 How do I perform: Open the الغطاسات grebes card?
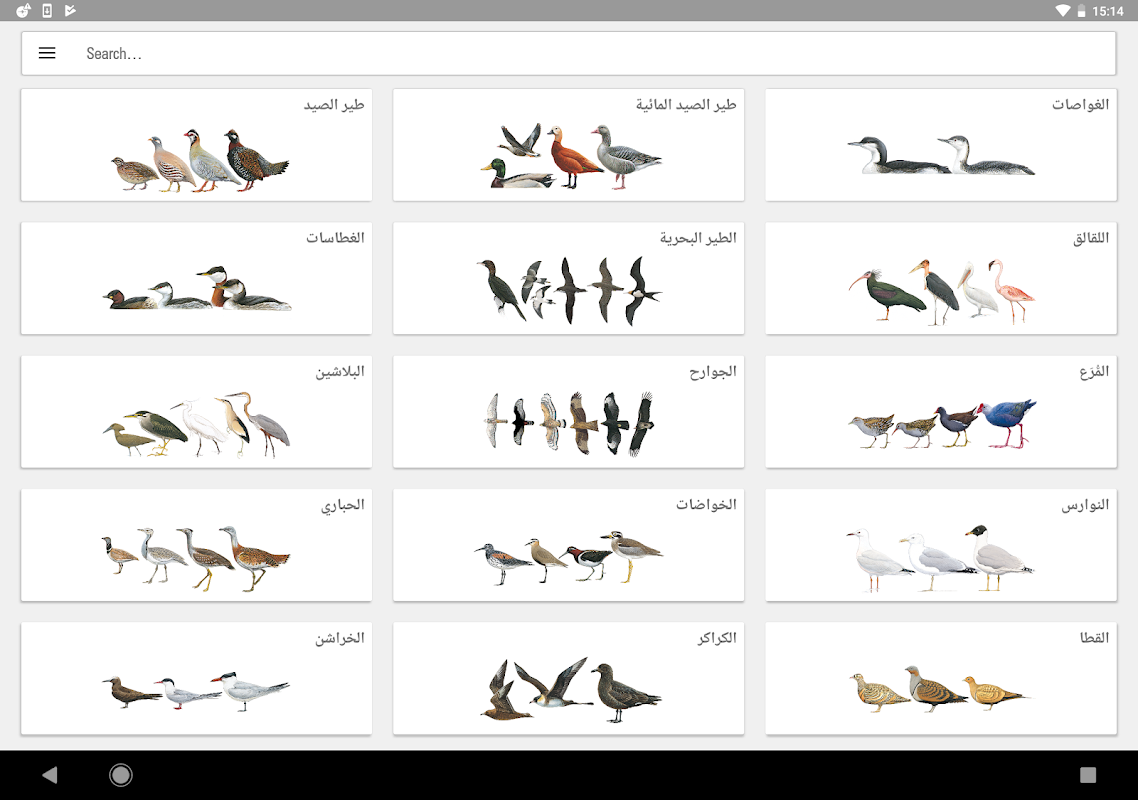(x=196, y=279)
